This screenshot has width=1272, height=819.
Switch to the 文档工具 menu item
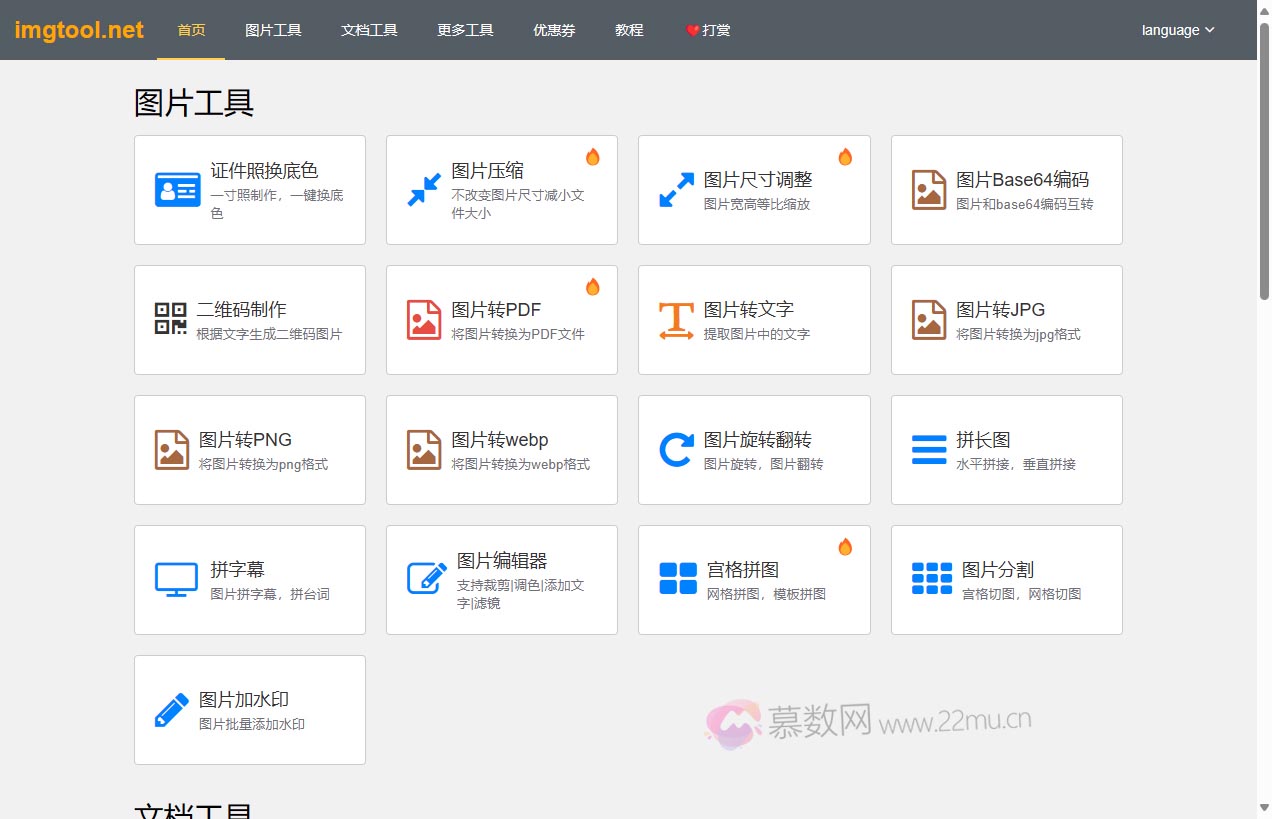tap(368, 30)
